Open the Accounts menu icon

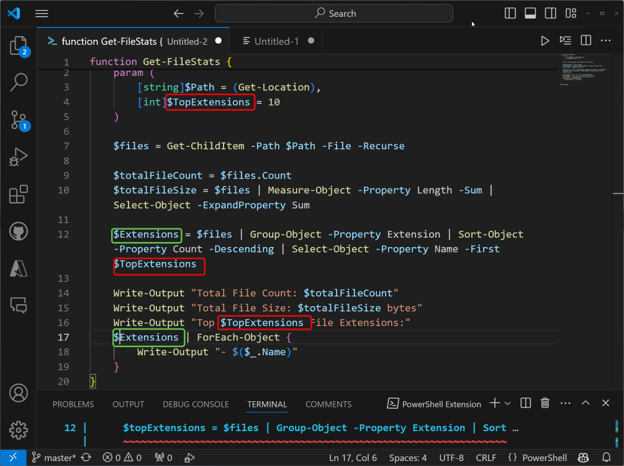[18, 393]
